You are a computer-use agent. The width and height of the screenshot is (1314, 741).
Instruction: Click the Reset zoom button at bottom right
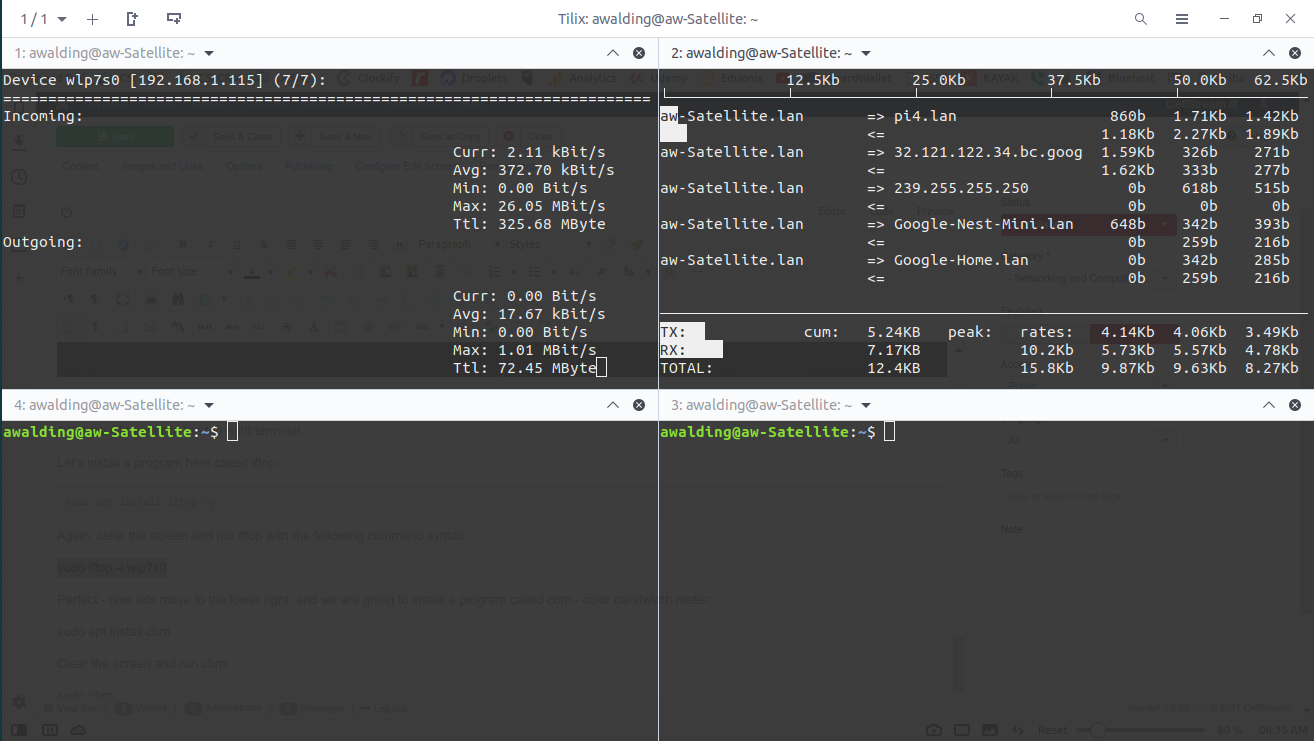tap(1053, 730)
